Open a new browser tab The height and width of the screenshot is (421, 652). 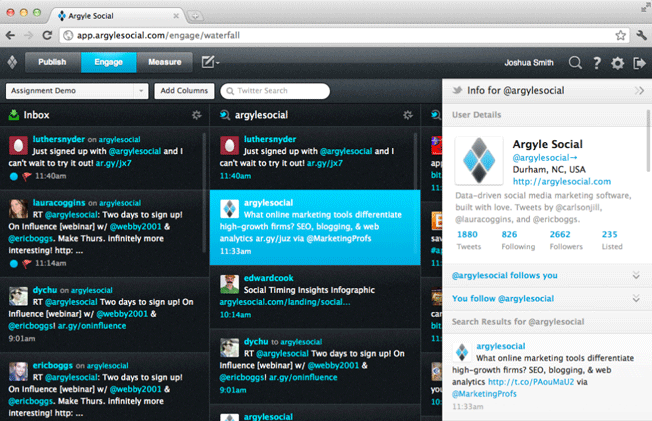click(195, 16)
